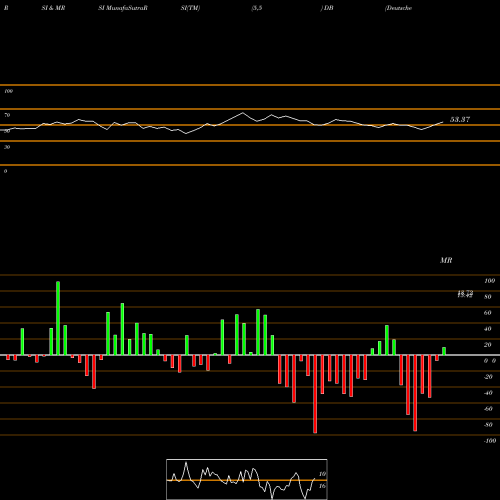This screenshot has width=500, height=500.
Task: Click the '(Deutsche' header text
Action: click(398, 8)
